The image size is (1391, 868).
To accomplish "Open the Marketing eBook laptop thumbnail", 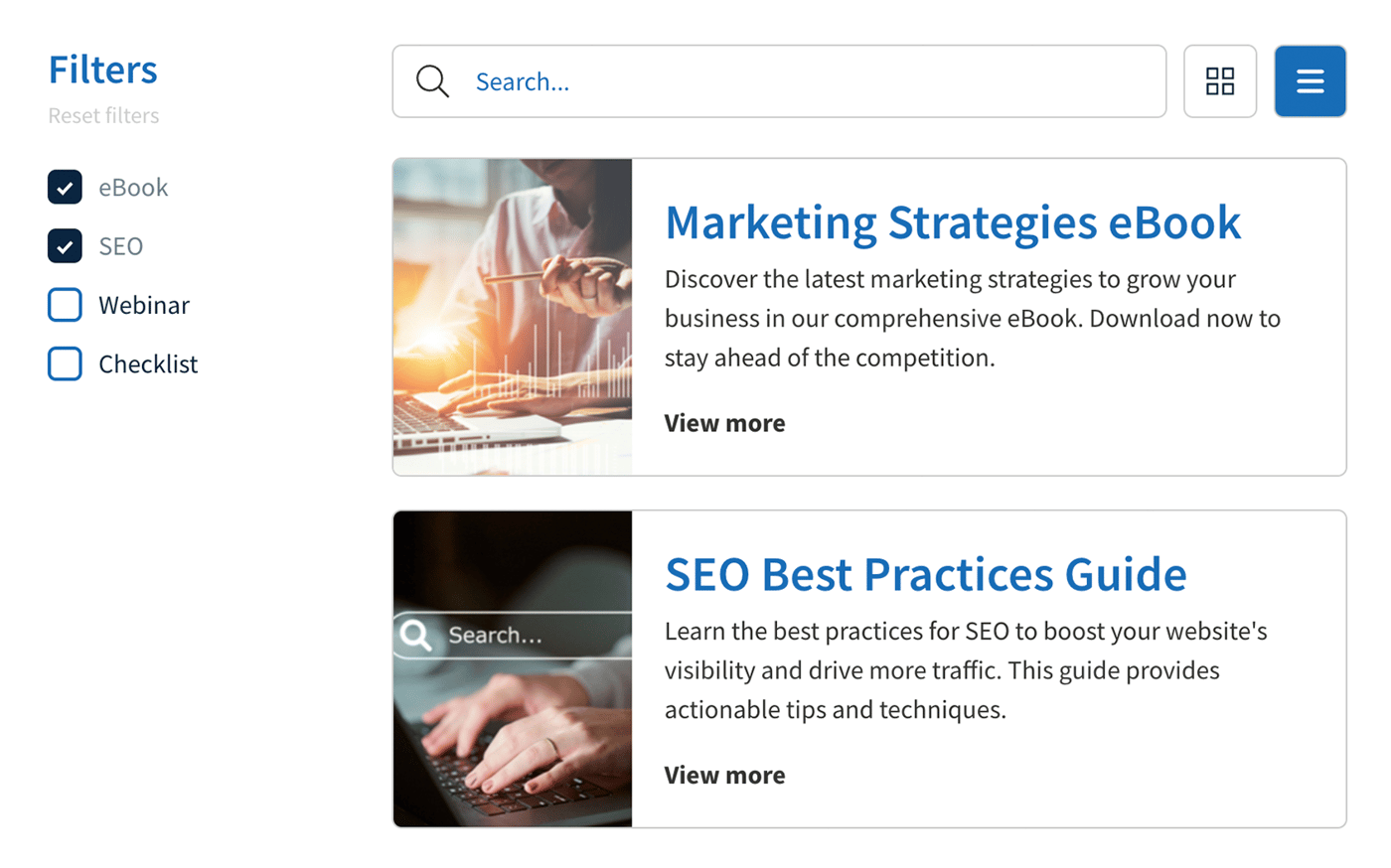I will pyautogui.click(x=513, y=317).
